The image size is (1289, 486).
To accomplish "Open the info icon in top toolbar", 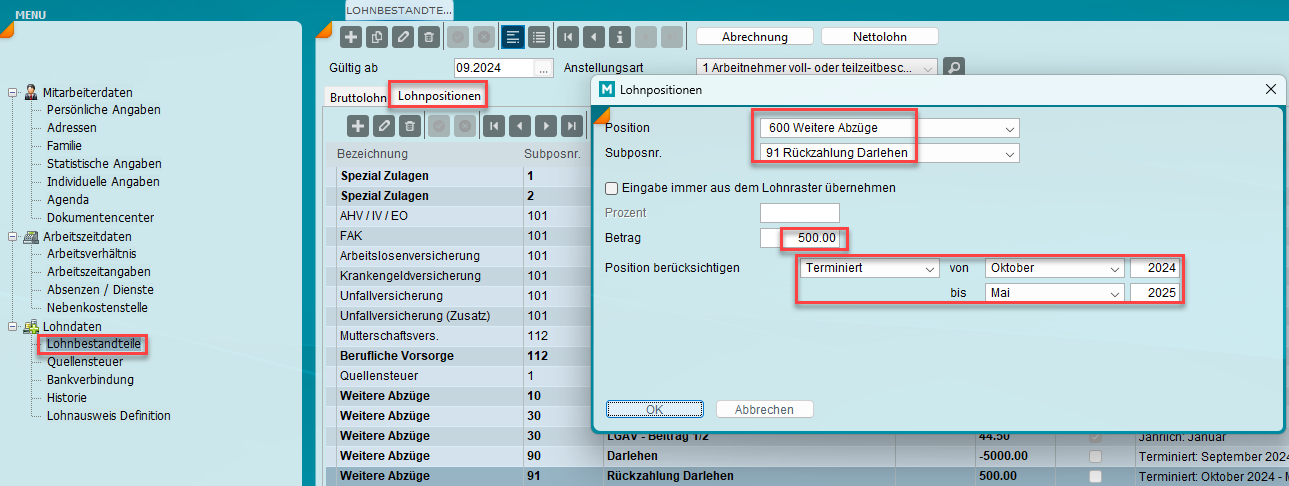I will click(x=620, y=37).
